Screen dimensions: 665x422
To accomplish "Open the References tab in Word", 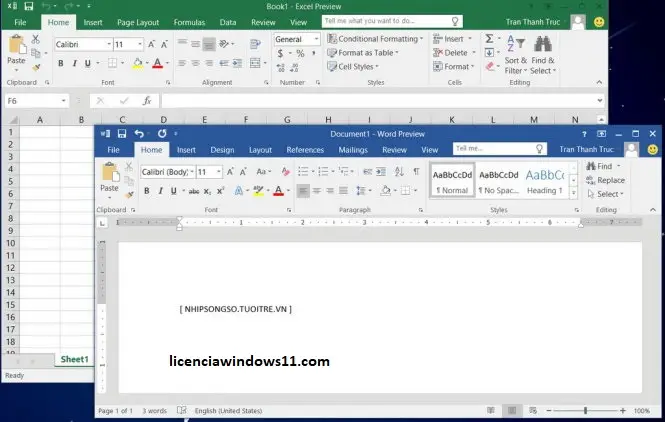I will click(x=305, y=150).
